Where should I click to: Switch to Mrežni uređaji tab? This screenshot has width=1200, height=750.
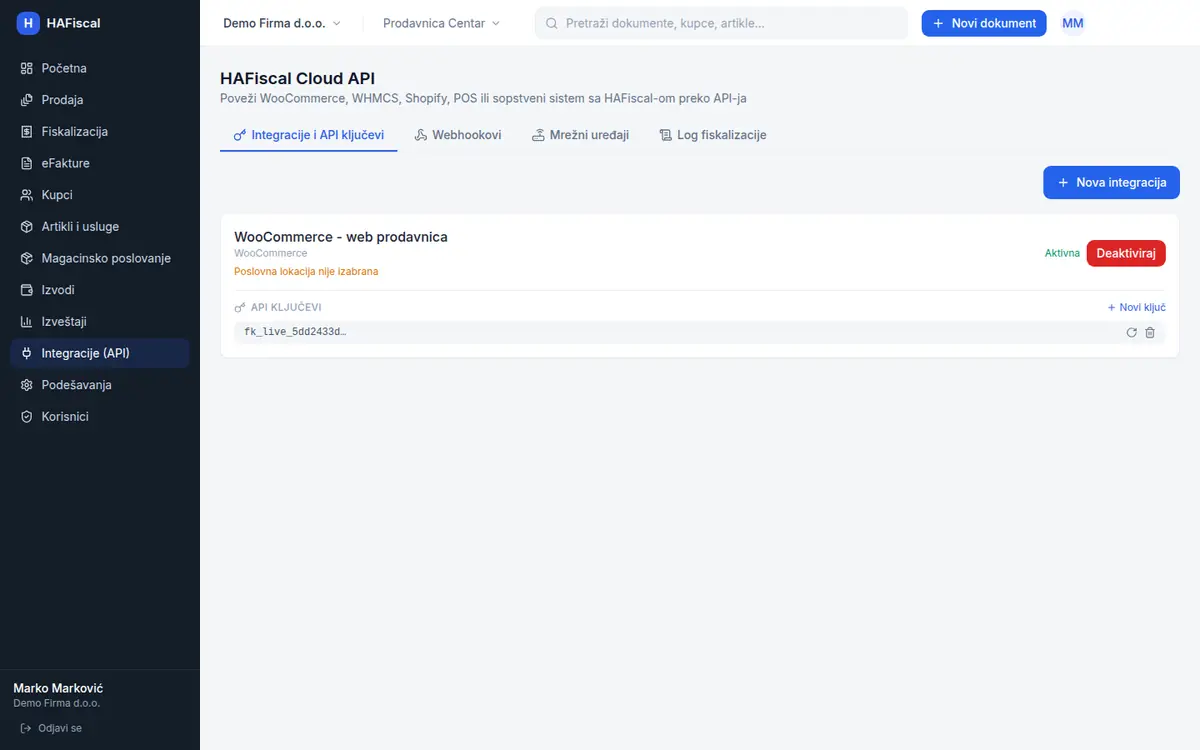tap(580, 135)
